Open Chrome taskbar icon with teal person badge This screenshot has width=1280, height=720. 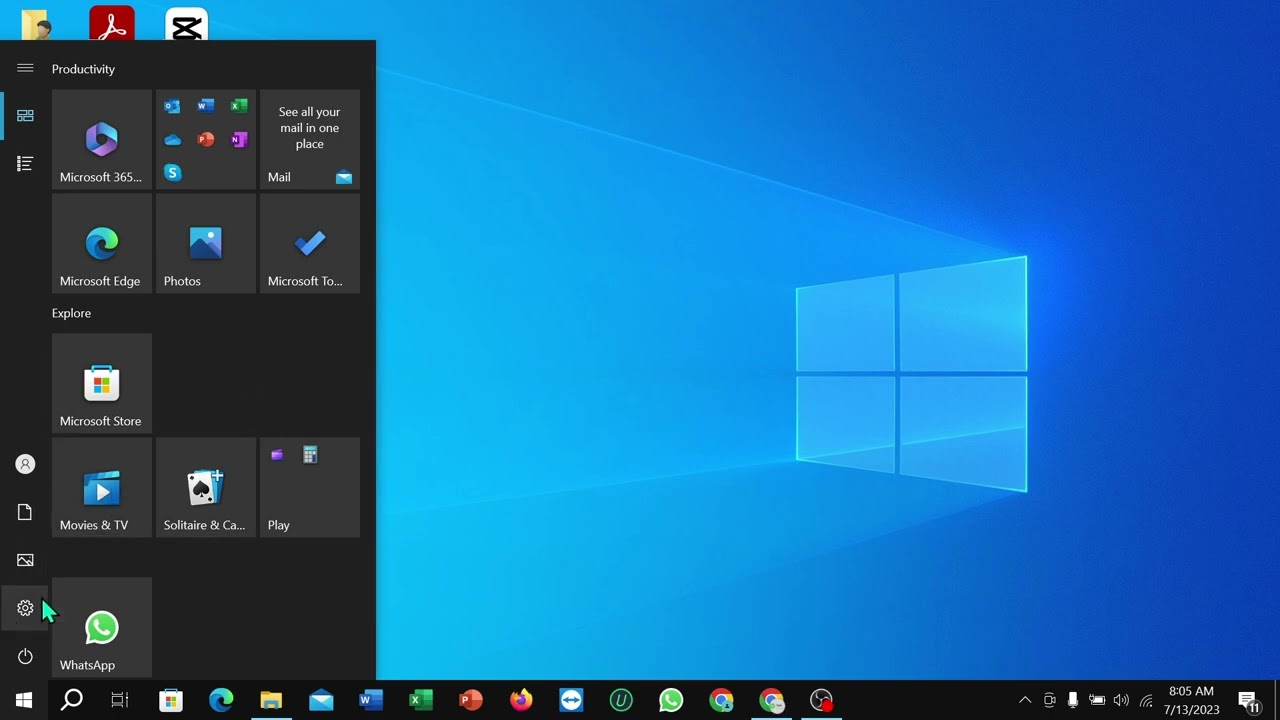coord(721,700)
